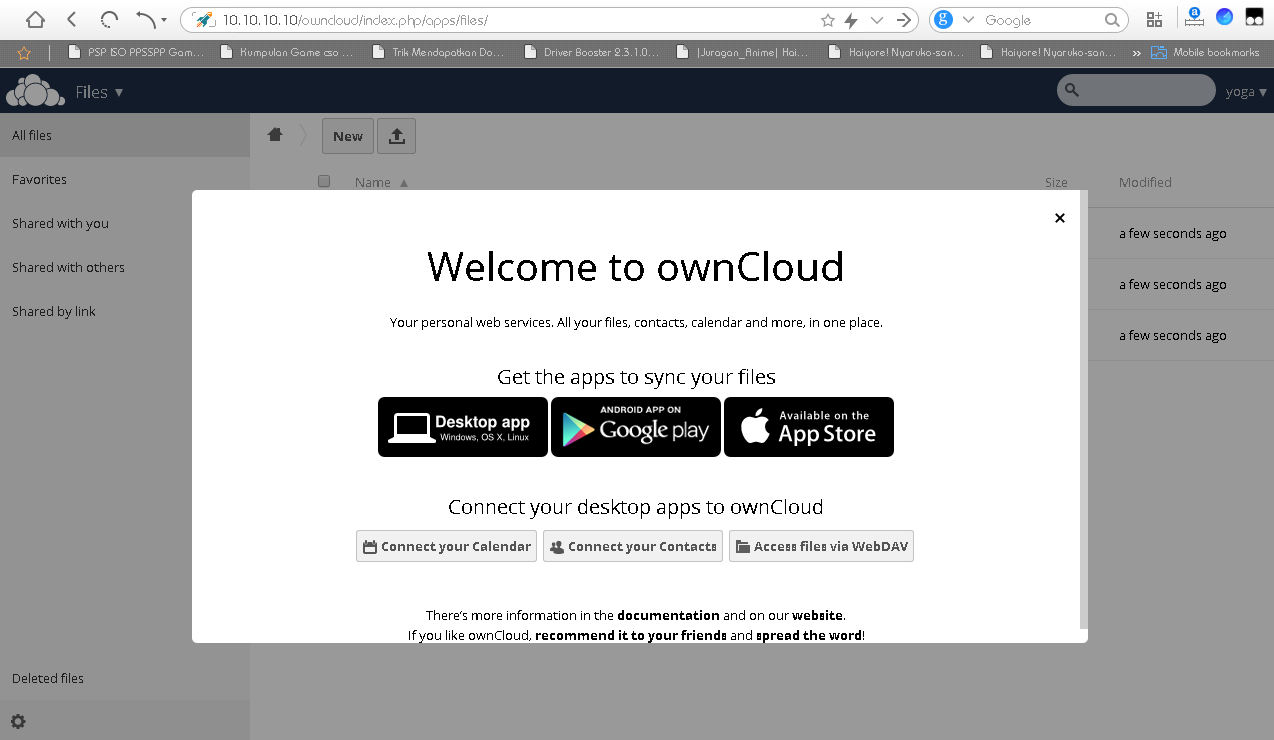1274x740 pixels.
Task: Click the ownCloud cloud logo
Action: [35, 91]
